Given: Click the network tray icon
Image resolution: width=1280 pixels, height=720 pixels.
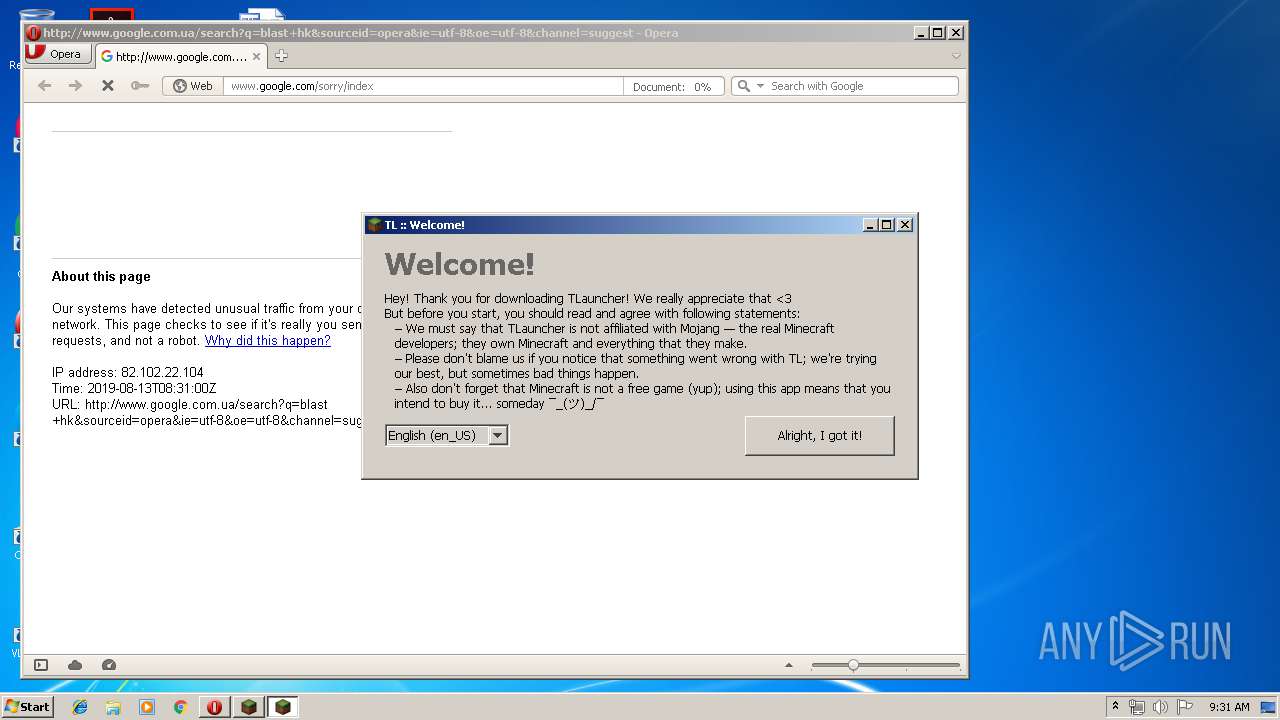Looking at the screenshot, I should point(1137,707).
